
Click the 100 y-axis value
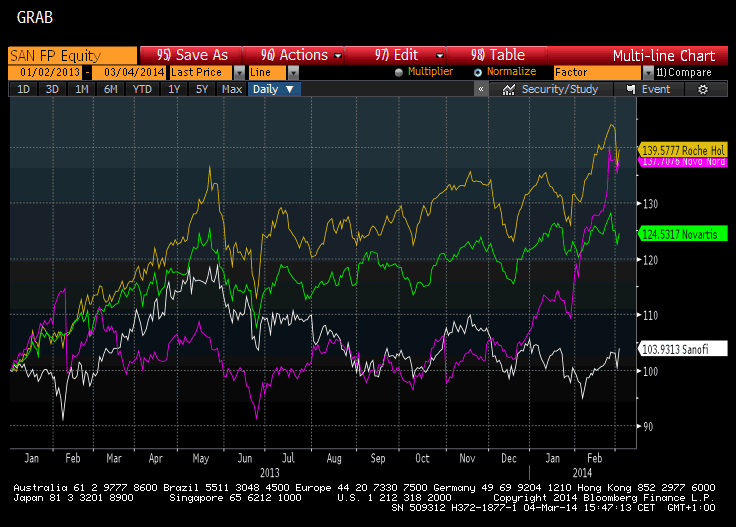coord(651,371)
